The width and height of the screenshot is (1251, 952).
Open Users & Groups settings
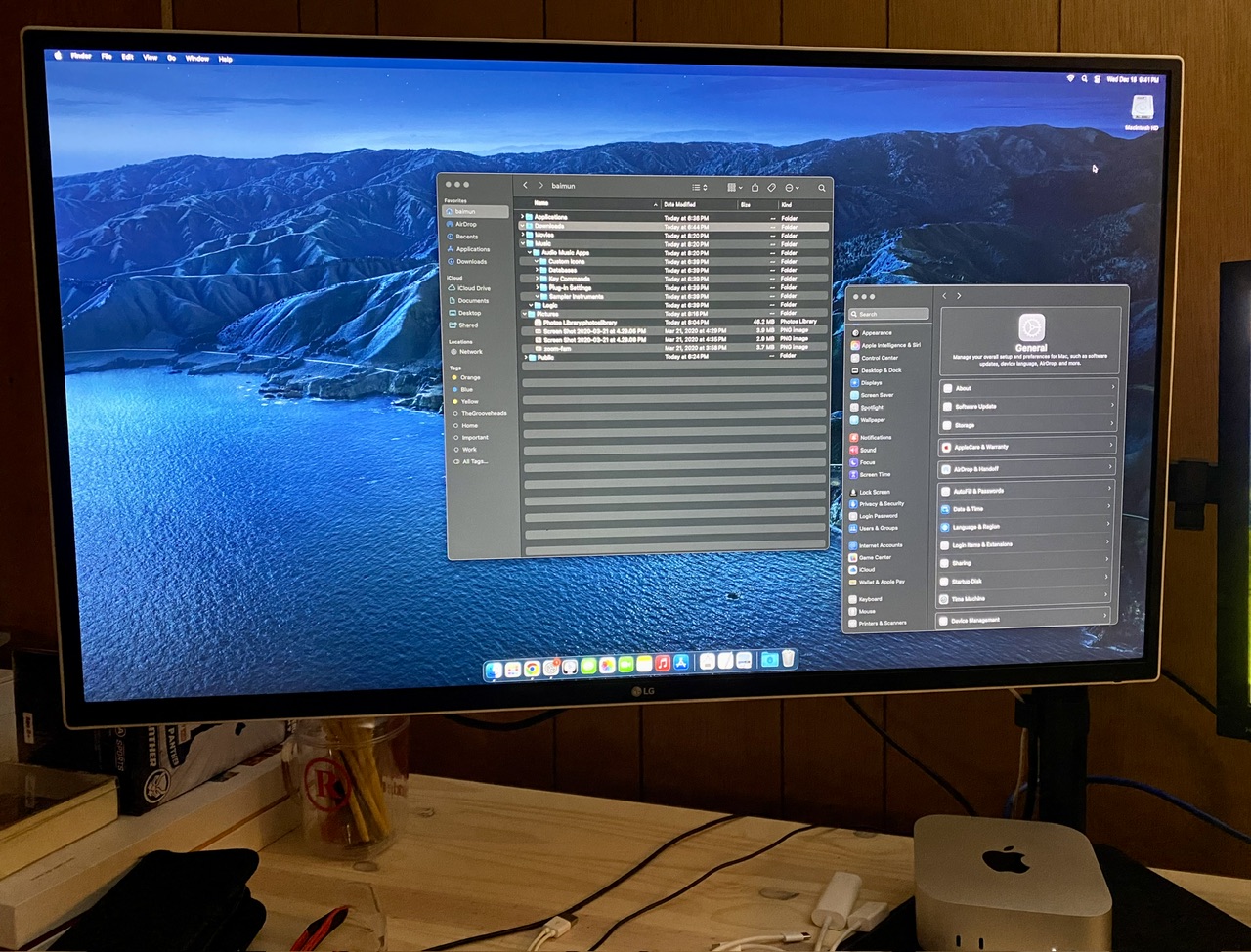[874, 528]
